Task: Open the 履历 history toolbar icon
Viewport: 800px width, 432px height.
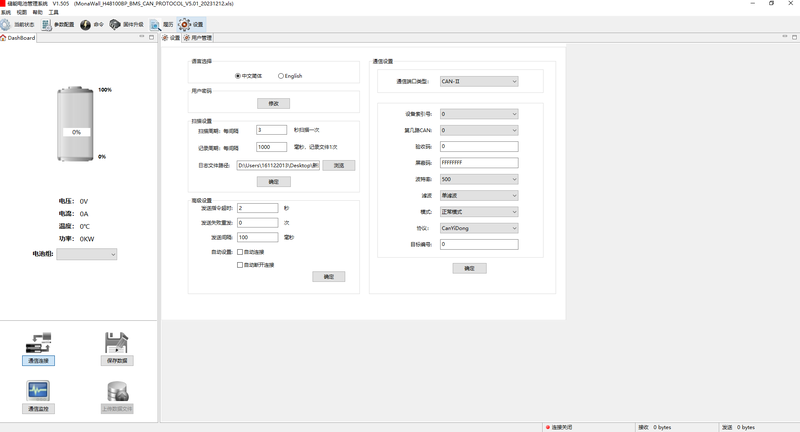Action: [155, 25]
